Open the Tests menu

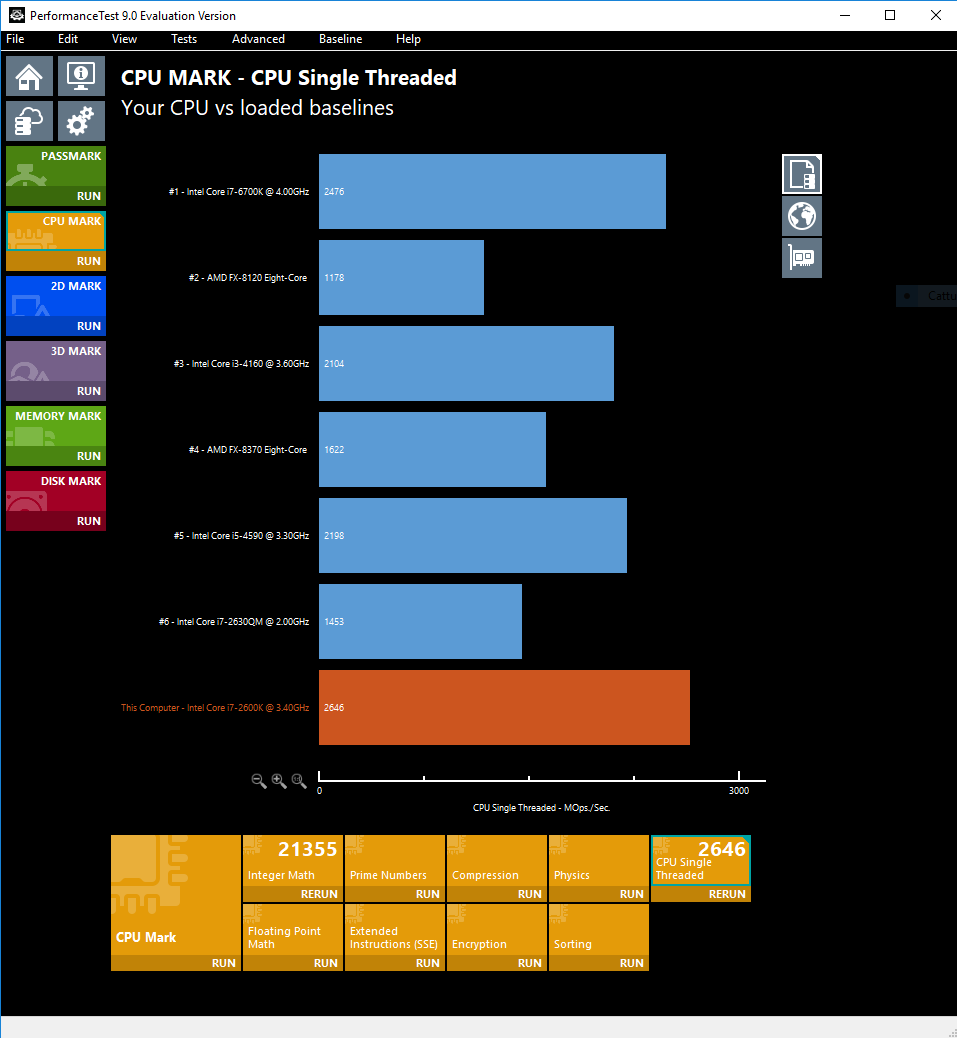184,39
